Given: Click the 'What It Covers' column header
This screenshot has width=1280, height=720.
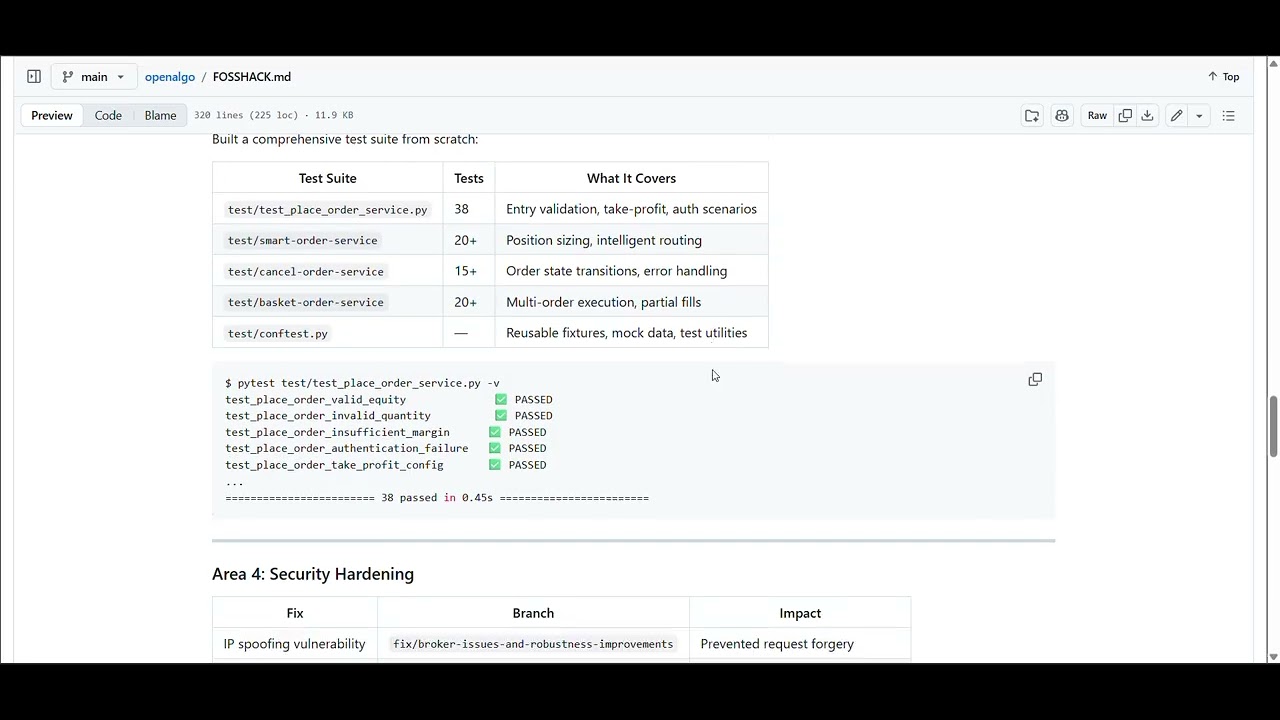Looking at the screenshot, I should [631, 178].
